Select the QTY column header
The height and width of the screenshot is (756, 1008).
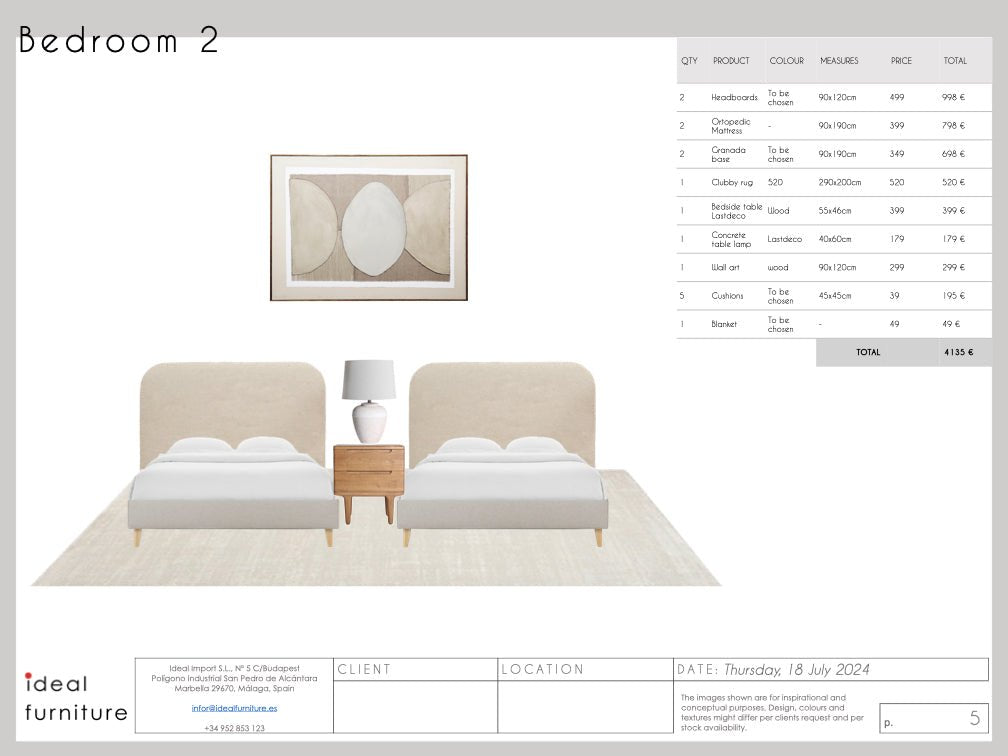point(689,60)
